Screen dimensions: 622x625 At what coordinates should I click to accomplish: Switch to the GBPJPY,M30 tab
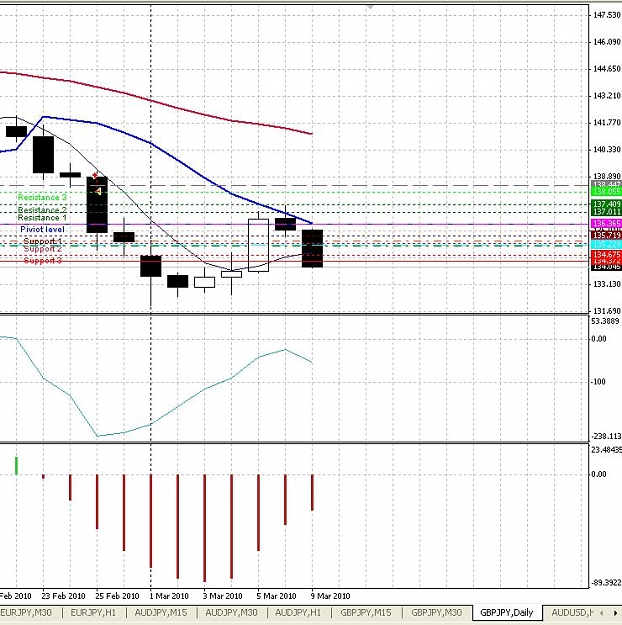click(x=437, y=612)
